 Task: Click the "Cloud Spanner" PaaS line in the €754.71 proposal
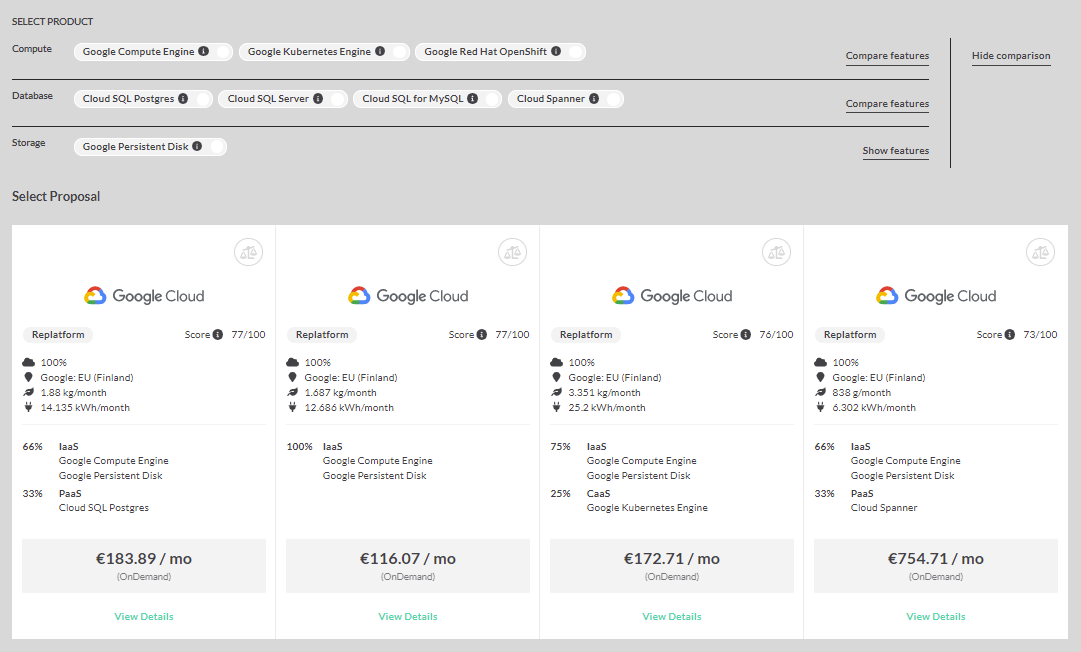point(884,508)
